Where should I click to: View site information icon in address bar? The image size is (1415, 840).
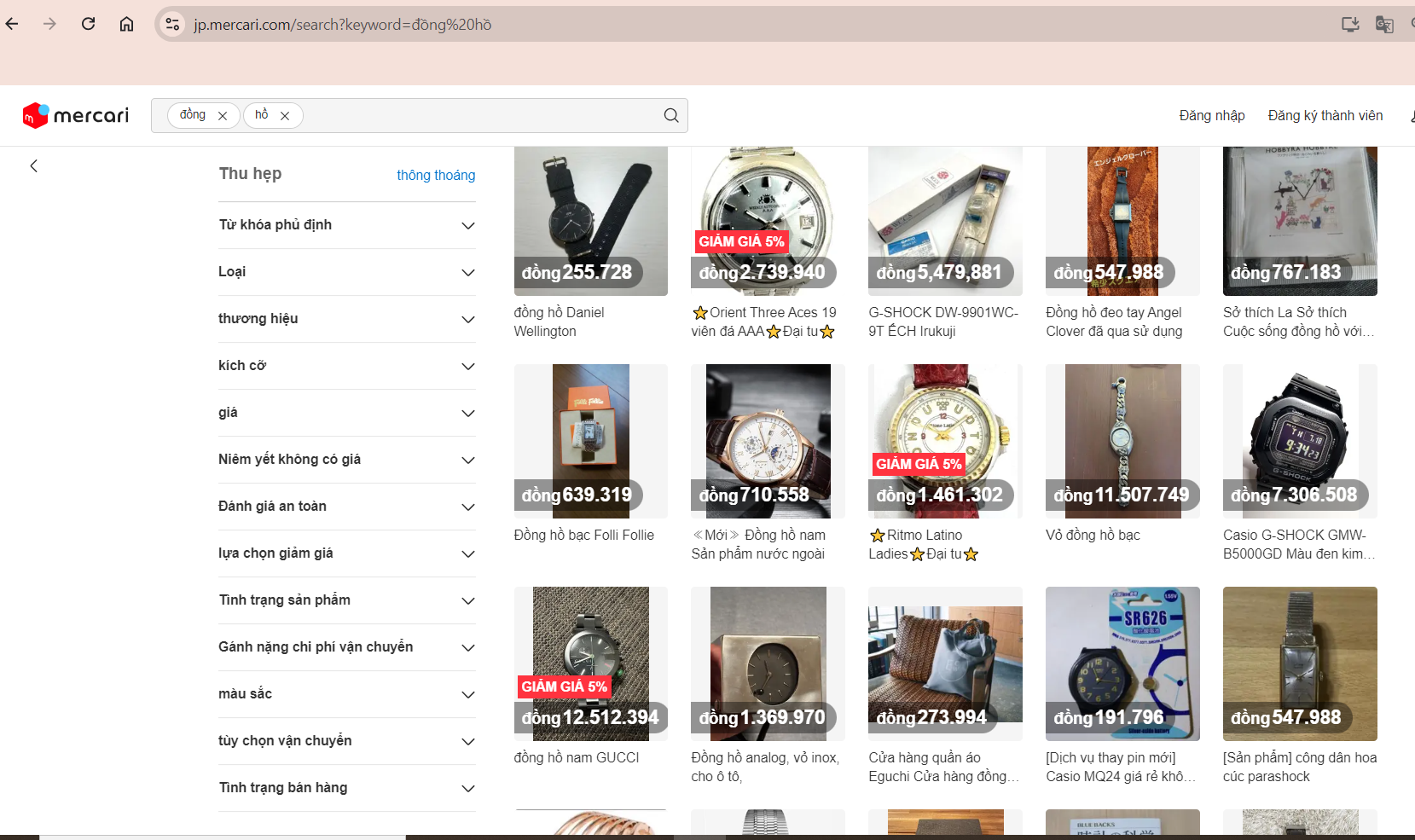click(172, 24)
